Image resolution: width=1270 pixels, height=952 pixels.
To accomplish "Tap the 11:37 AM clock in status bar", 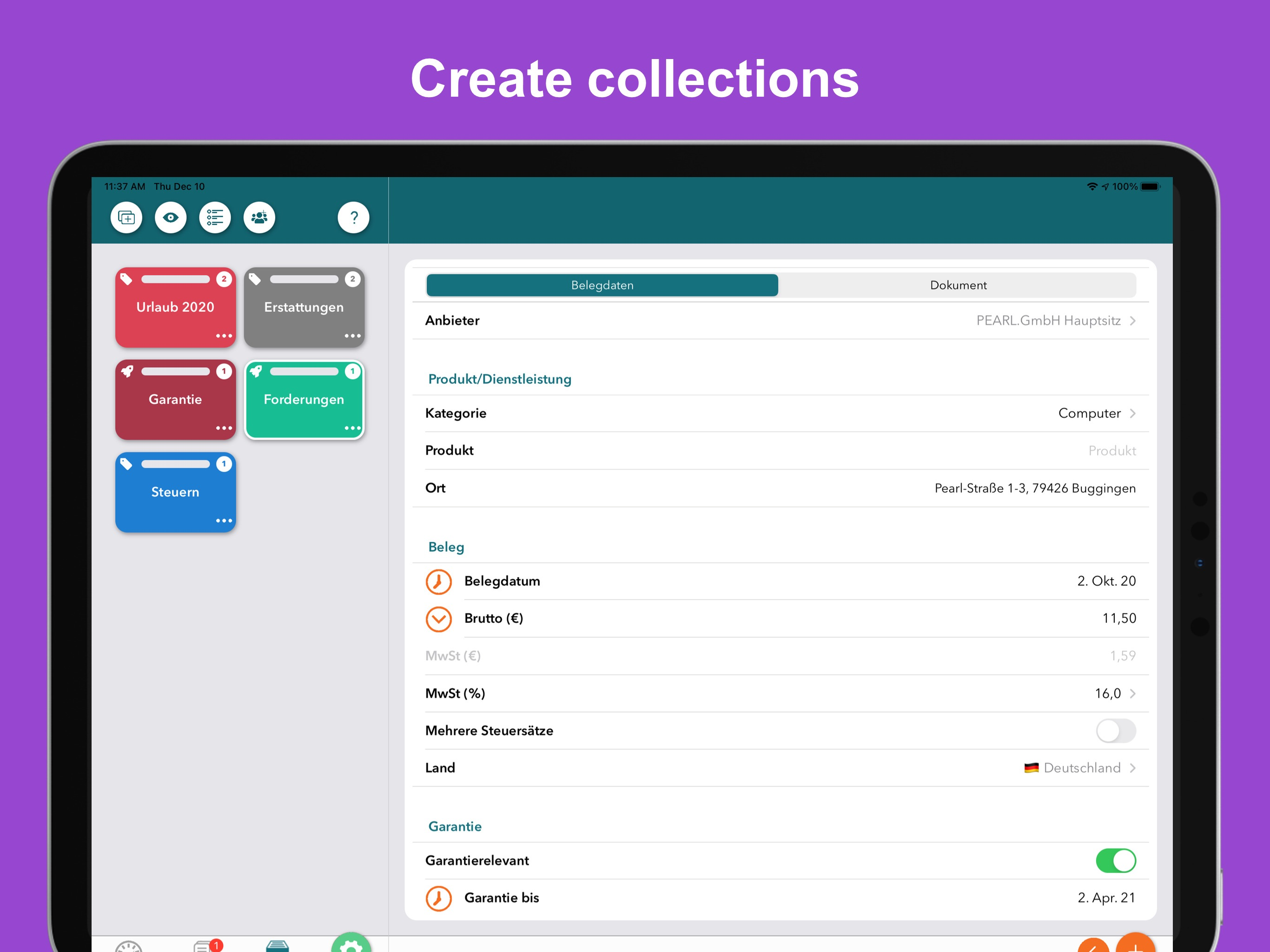I will (125, 186).
